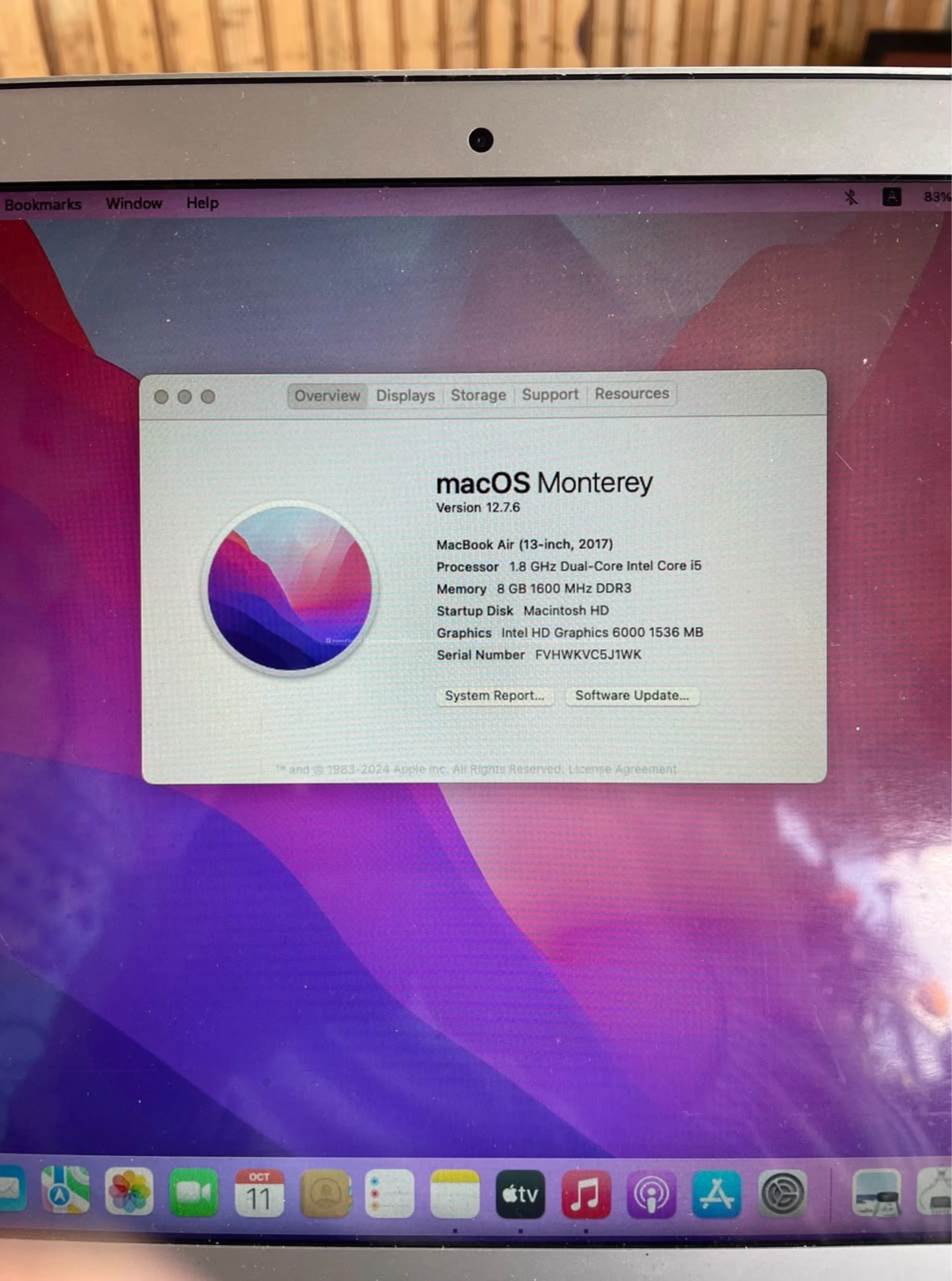The height and width of the screenshot is (1281, 952).
Task: Click the 8 GB 1600 MHz DDR3 value
Action: pyautogui.click(x=564, y=588)
